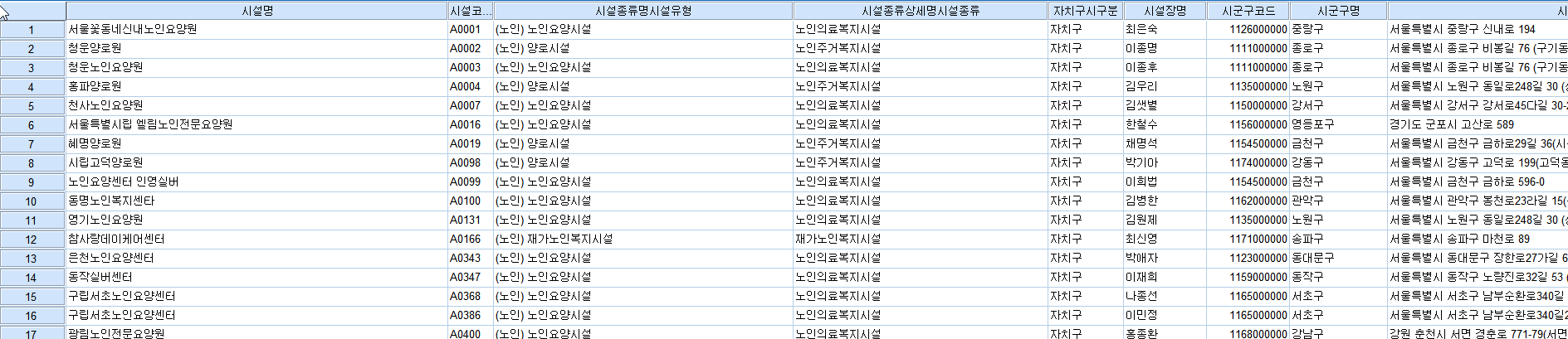
Task: Click the 시설코 column header
Action: [470, 11]
